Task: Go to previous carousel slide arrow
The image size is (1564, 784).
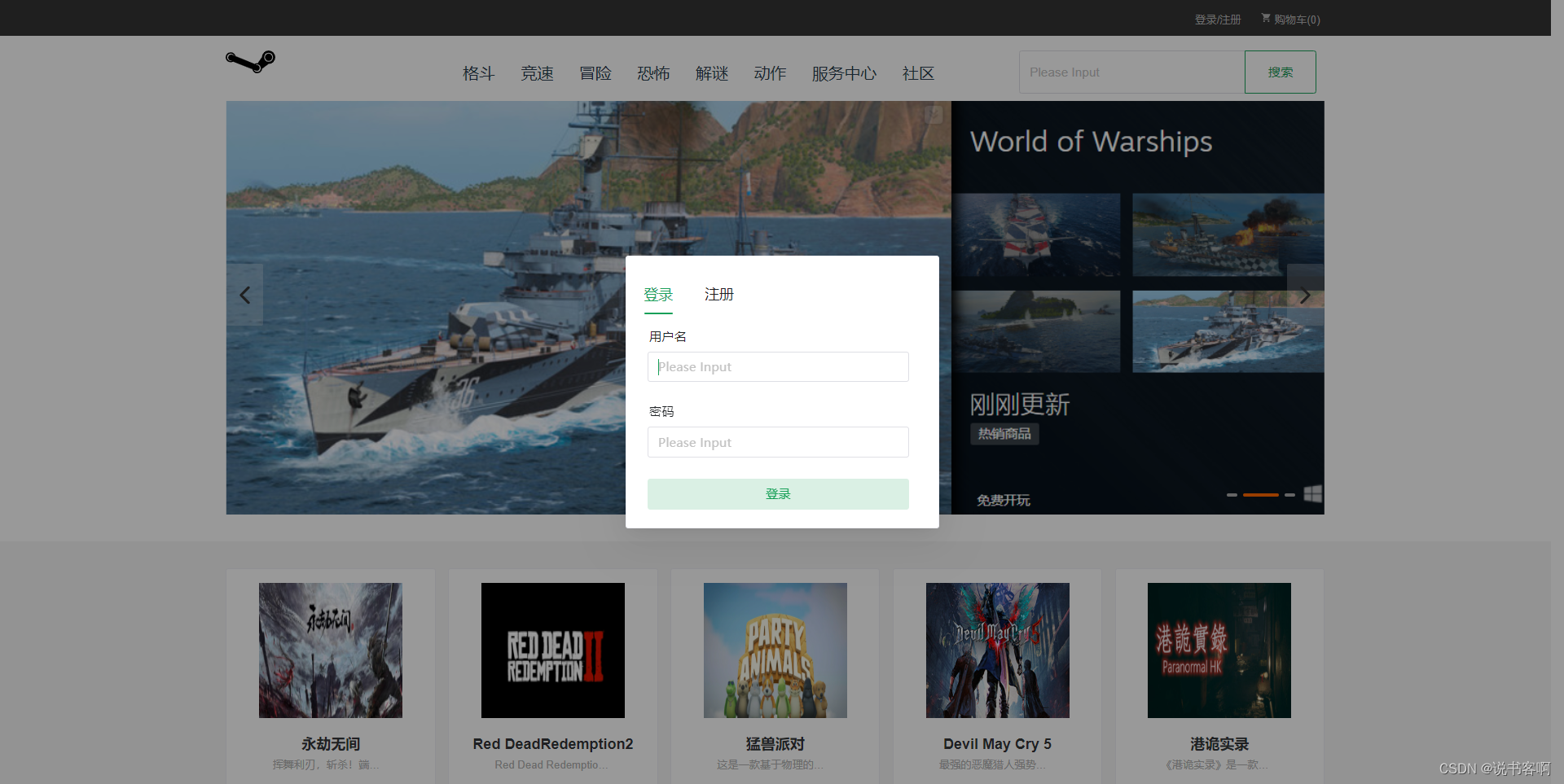Action: click(244, 296)
